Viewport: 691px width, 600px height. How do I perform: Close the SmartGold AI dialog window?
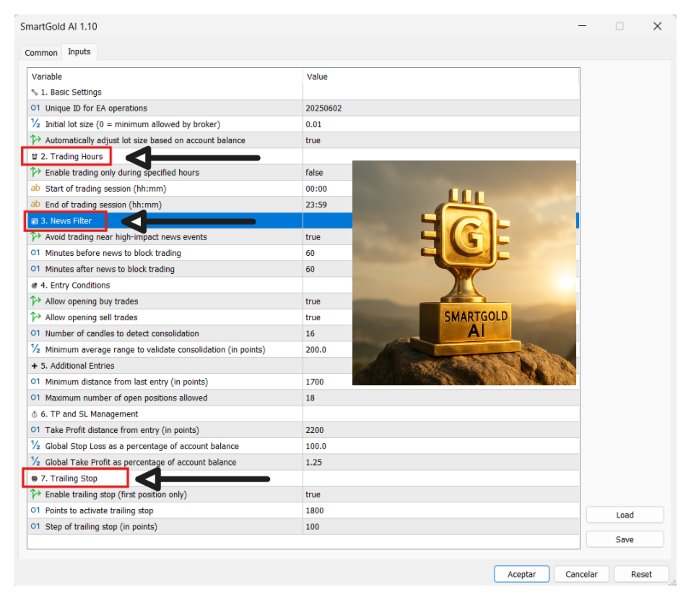click(657, 26)
